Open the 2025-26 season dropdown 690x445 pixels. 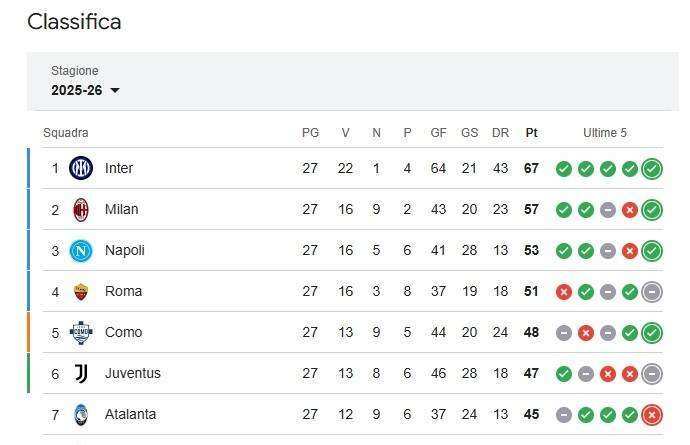[85, 90]
